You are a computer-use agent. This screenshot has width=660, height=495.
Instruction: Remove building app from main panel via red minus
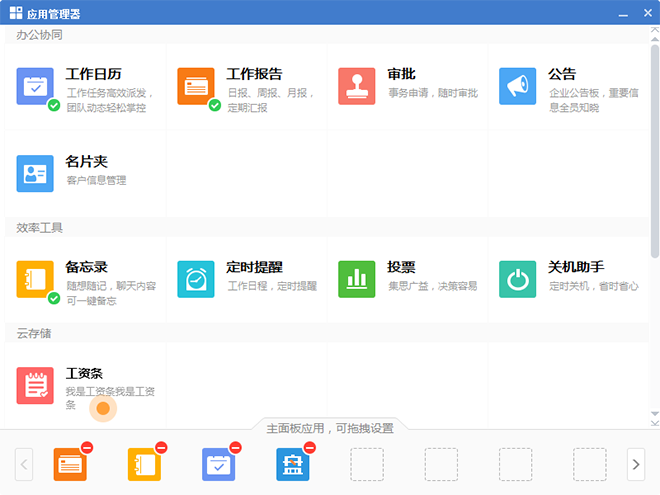coord(310,447)
